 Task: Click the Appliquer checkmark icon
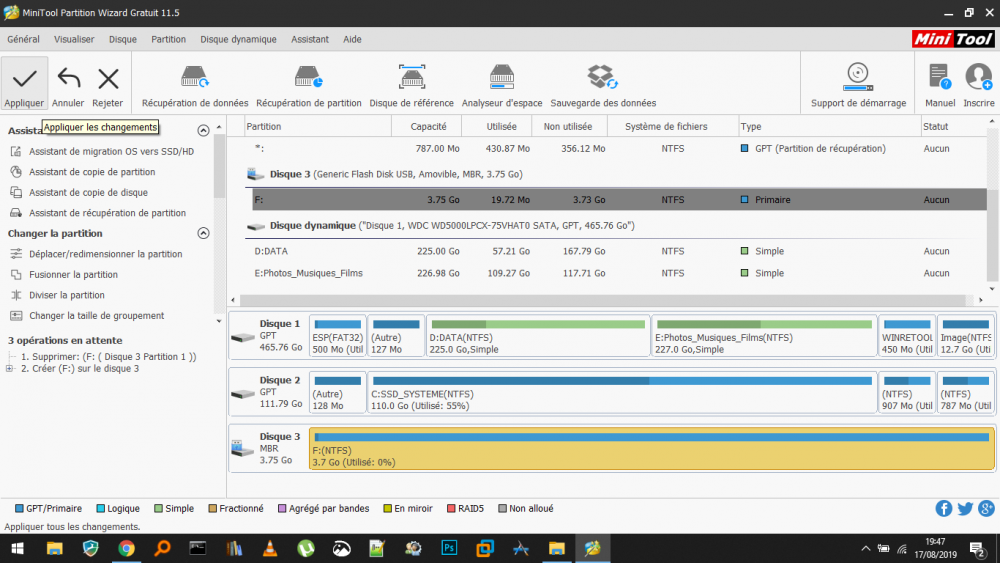(x=24, y=79)
